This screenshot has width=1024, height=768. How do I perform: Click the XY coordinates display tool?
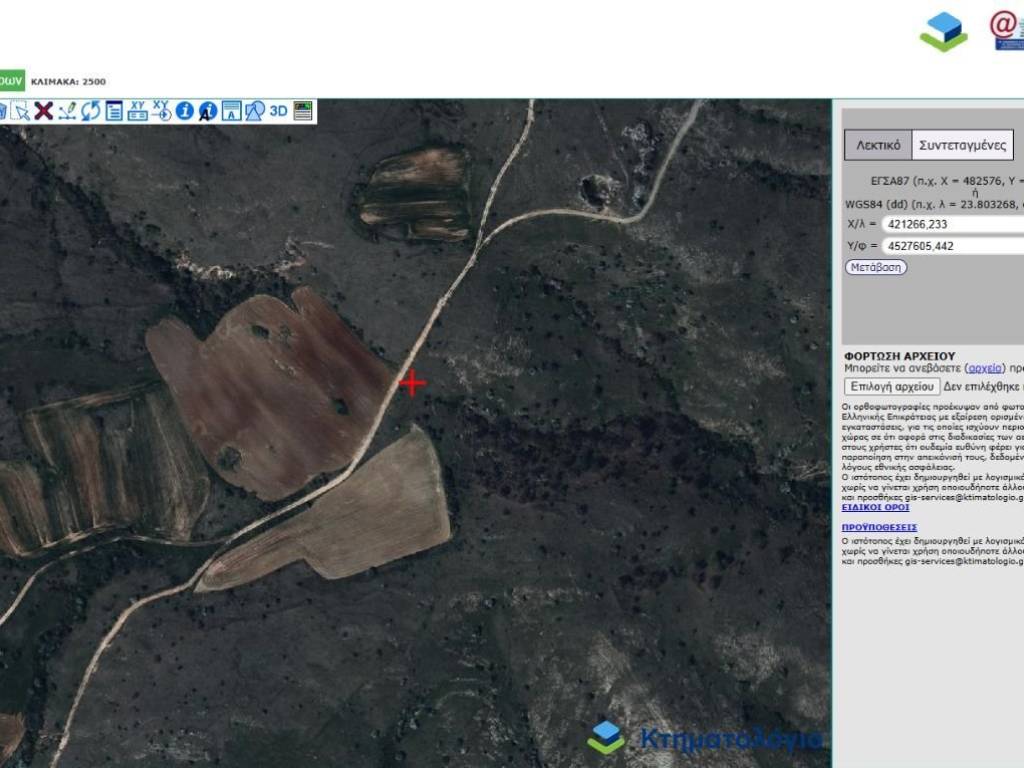coord(138,111)
